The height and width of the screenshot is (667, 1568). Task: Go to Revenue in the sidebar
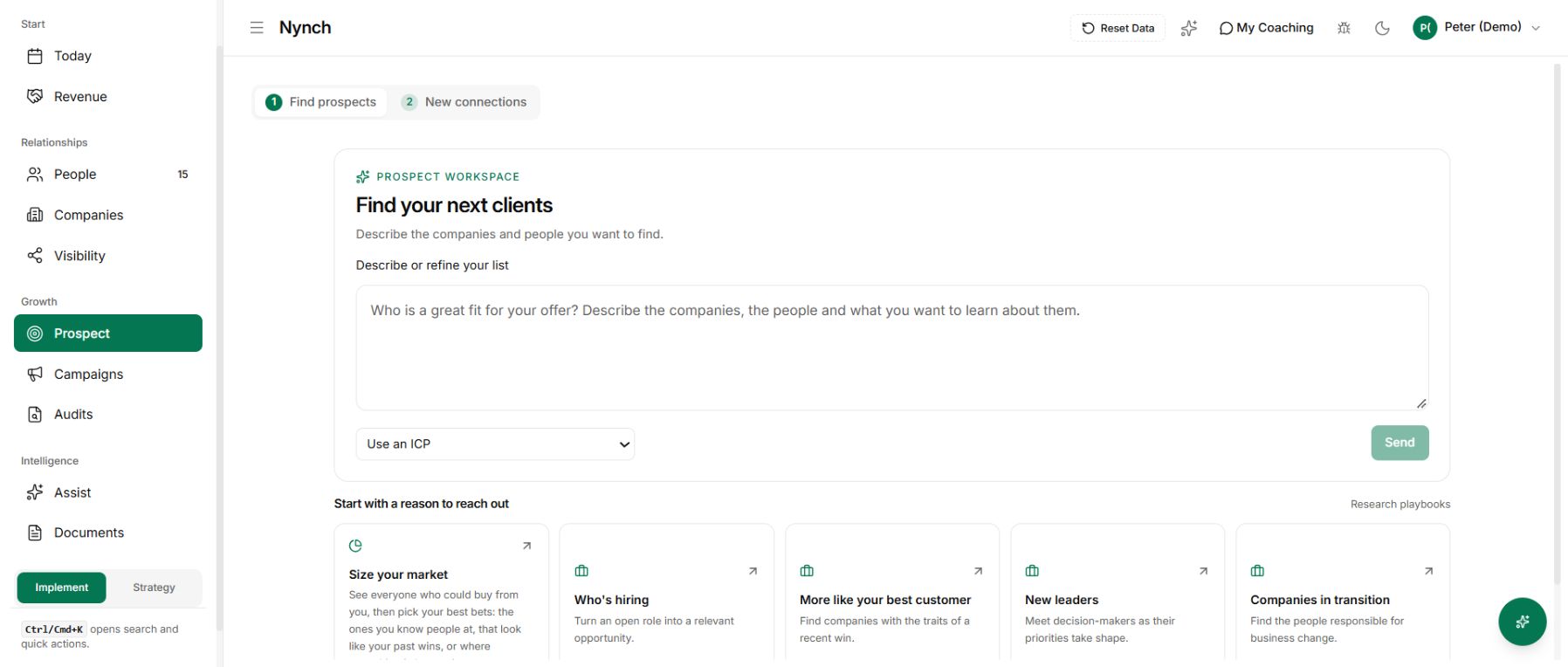(x=108, y=96)
